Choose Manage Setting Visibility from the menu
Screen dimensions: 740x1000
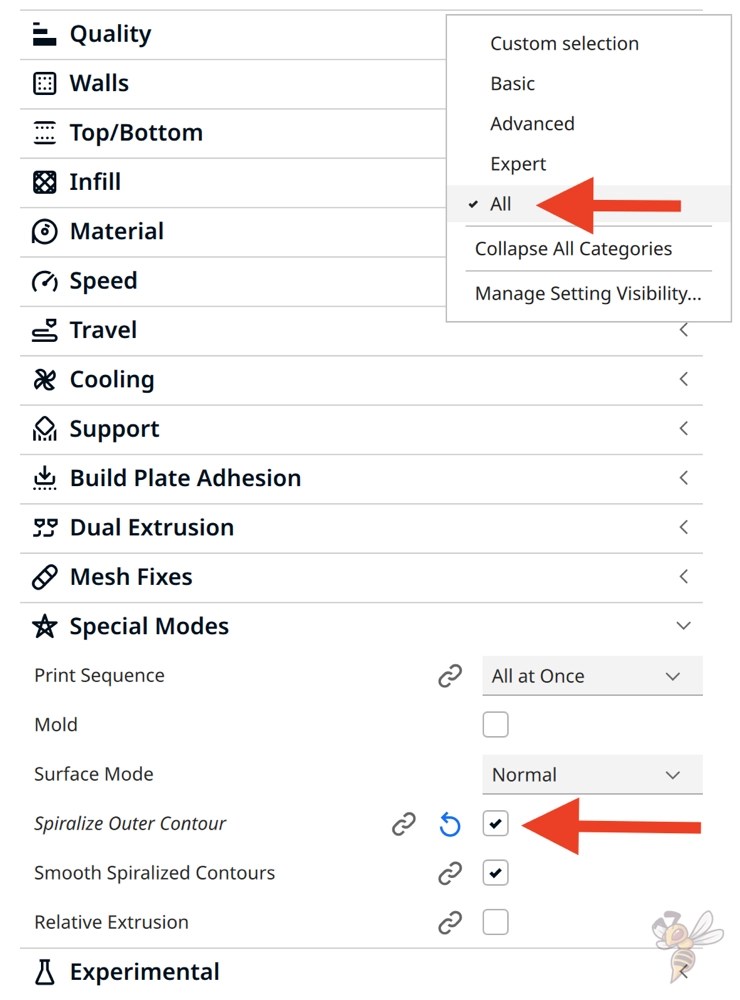588,293
